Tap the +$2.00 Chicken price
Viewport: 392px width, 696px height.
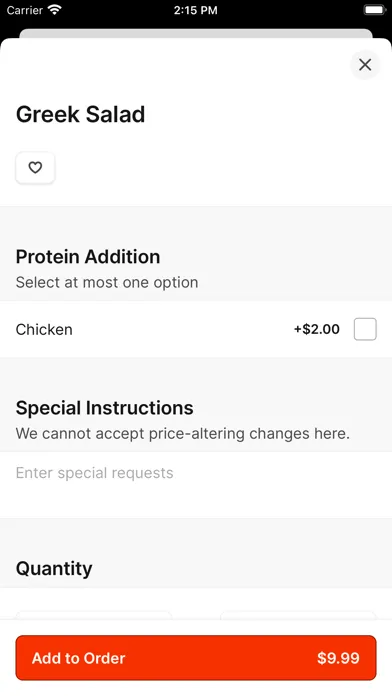coord(317,329)
